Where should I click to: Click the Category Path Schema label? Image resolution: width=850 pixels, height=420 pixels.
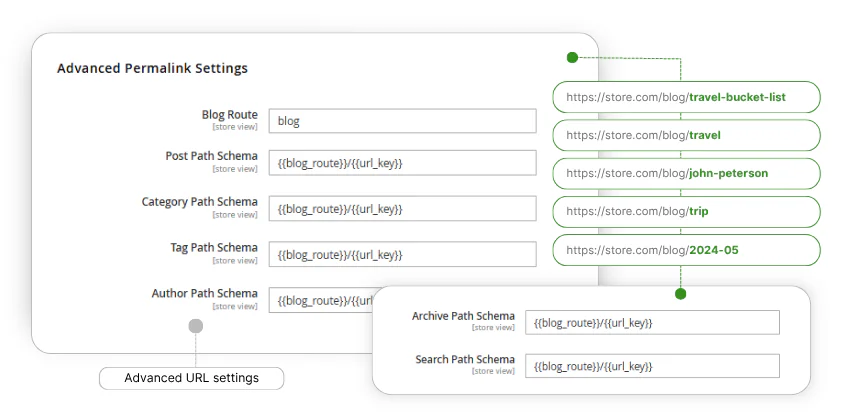(199, 202)
